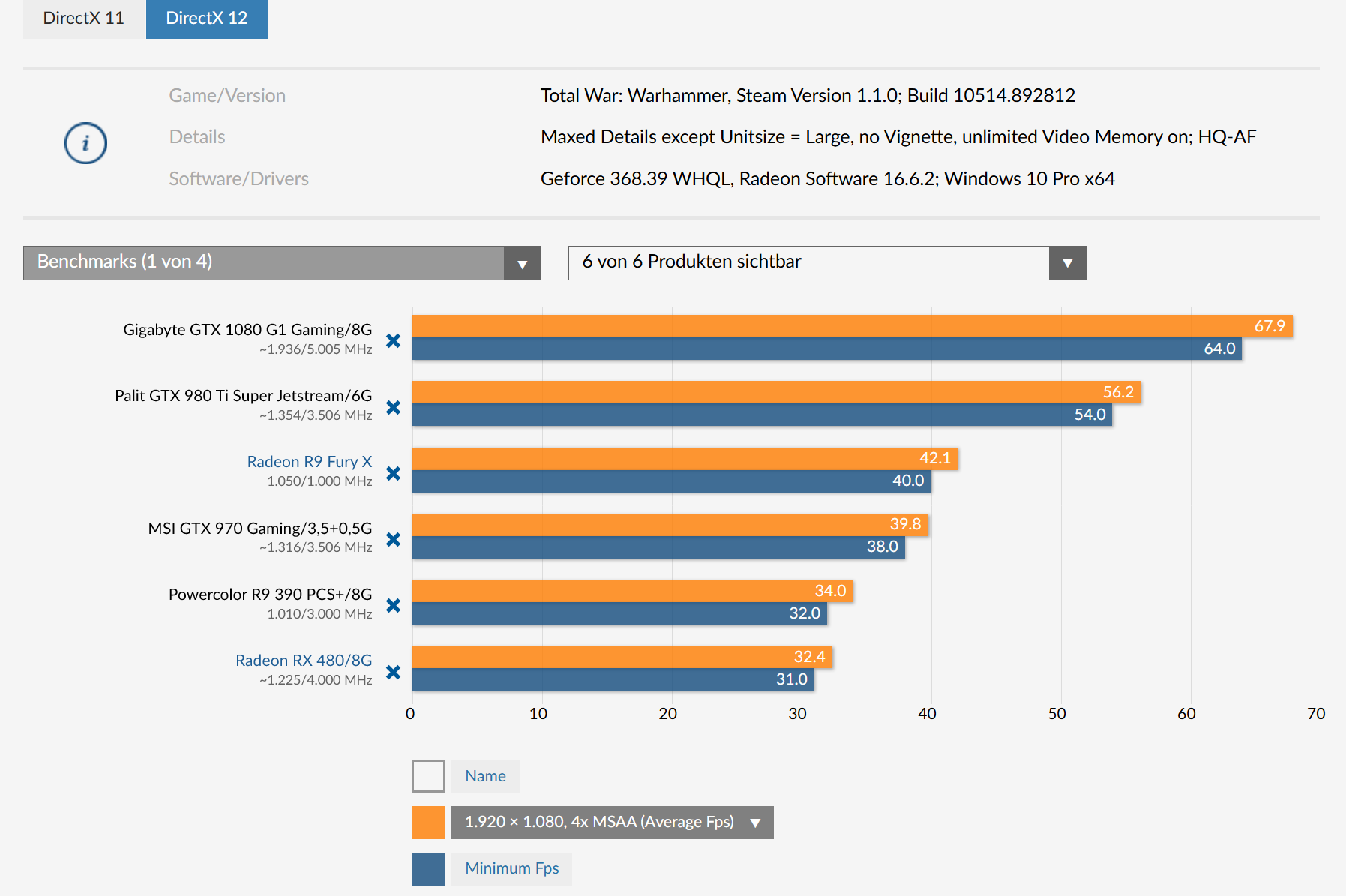Click the orange Average Fps color swatch

tap(428, 823)
